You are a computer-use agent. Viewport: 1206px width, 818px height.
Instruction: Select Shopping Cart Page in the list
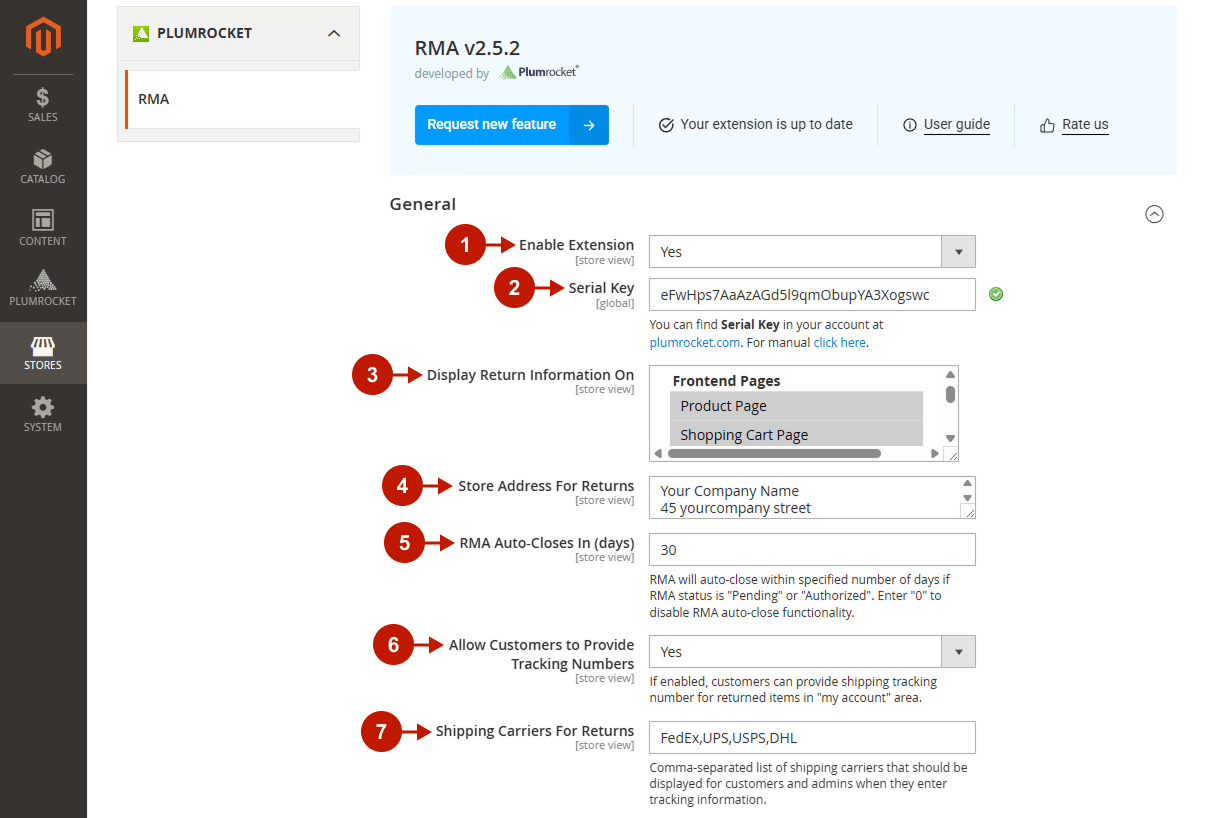[x=796, y=434]
